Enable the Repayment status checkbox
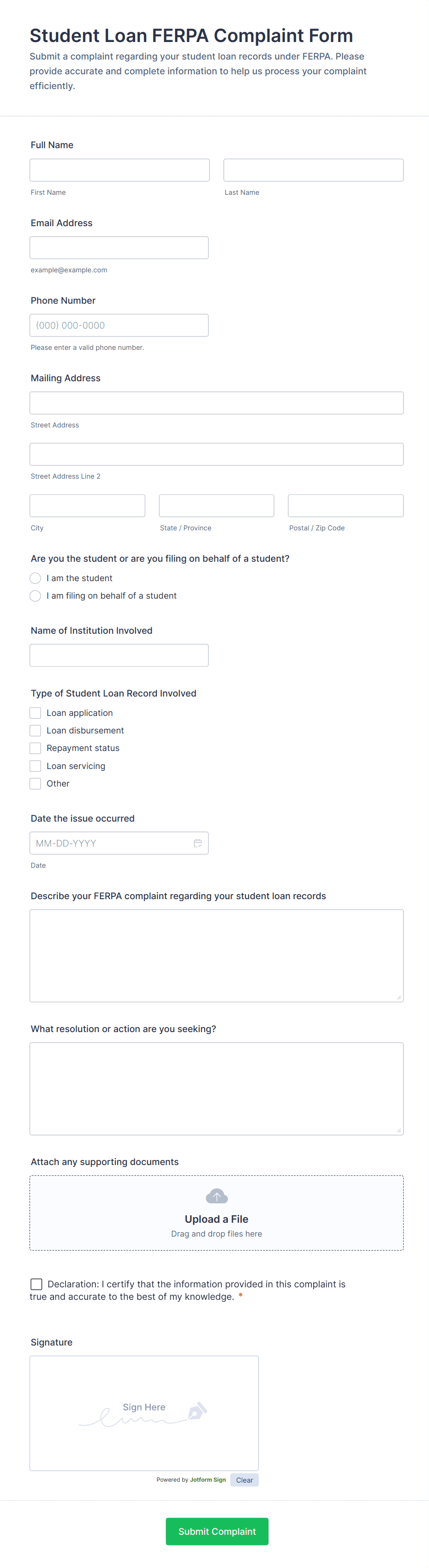 [x=36, y=748]
